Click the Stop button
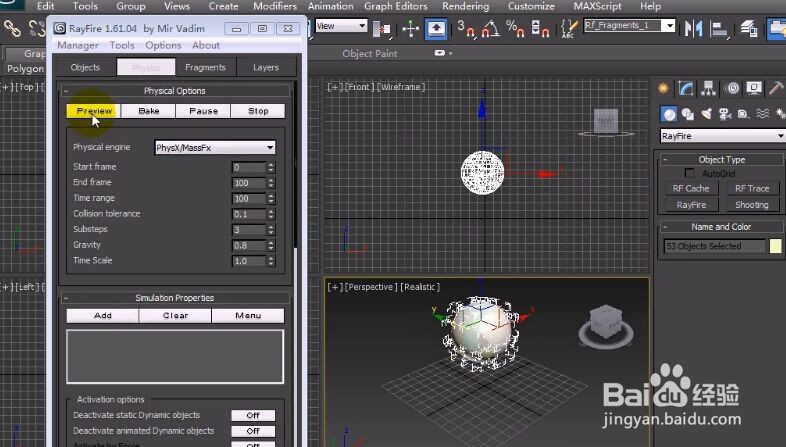 click(x=258, y=111)
